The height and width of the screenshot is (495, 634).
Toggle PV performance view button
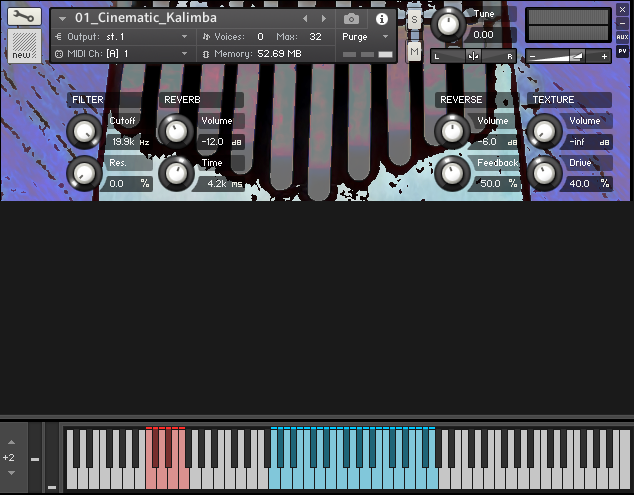(622, 51)
